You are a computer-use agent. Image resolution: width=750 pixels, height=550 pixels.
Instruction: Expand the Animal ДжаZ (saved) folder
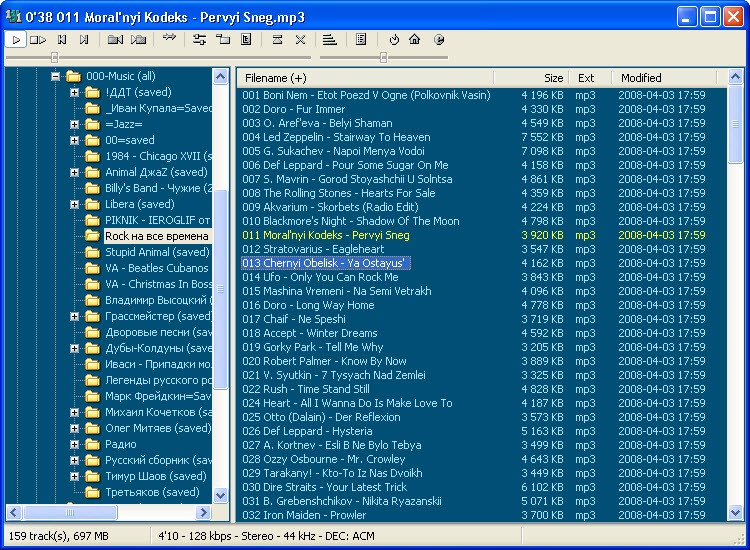[74, 172]
